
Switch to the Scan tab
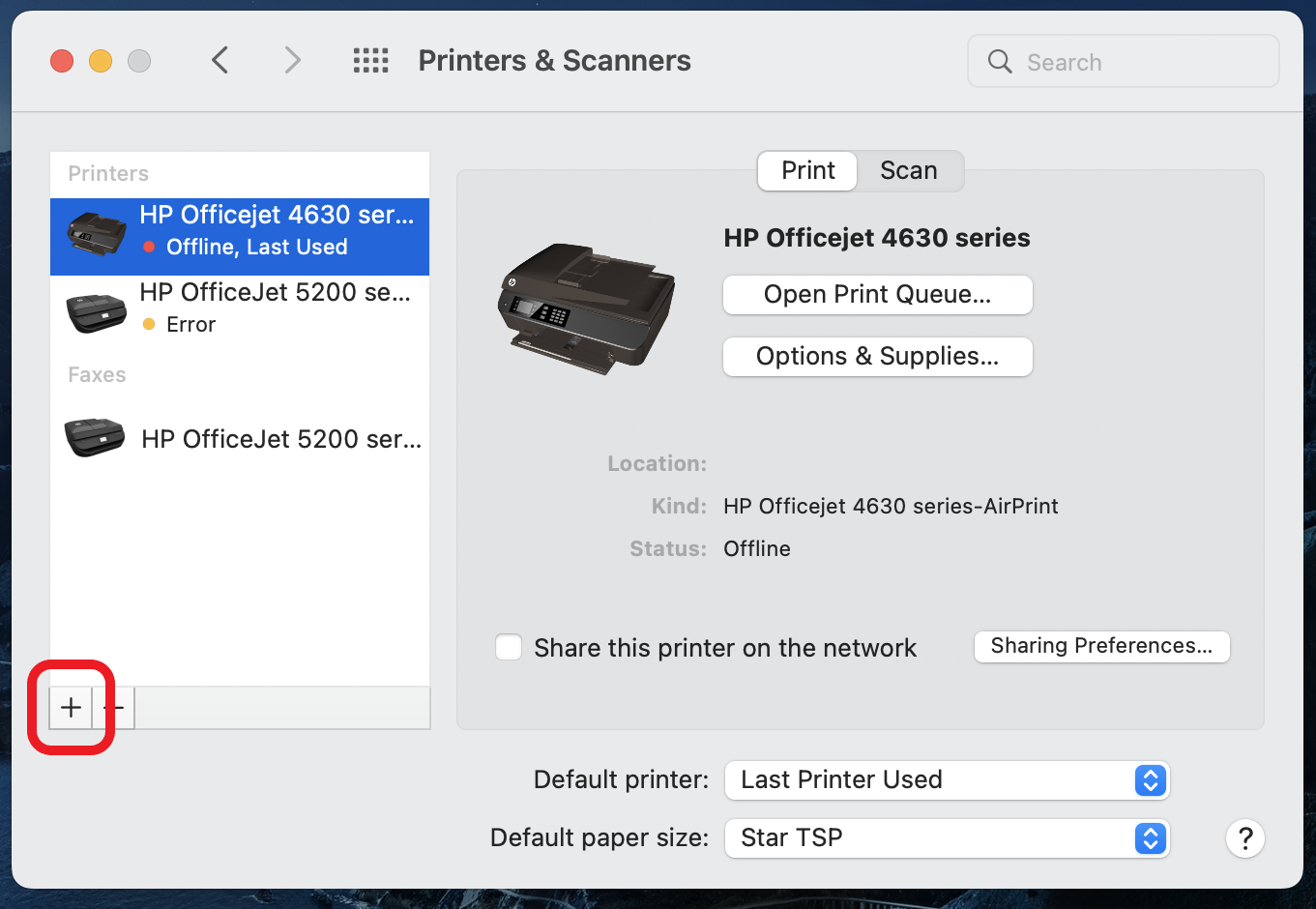909,171
